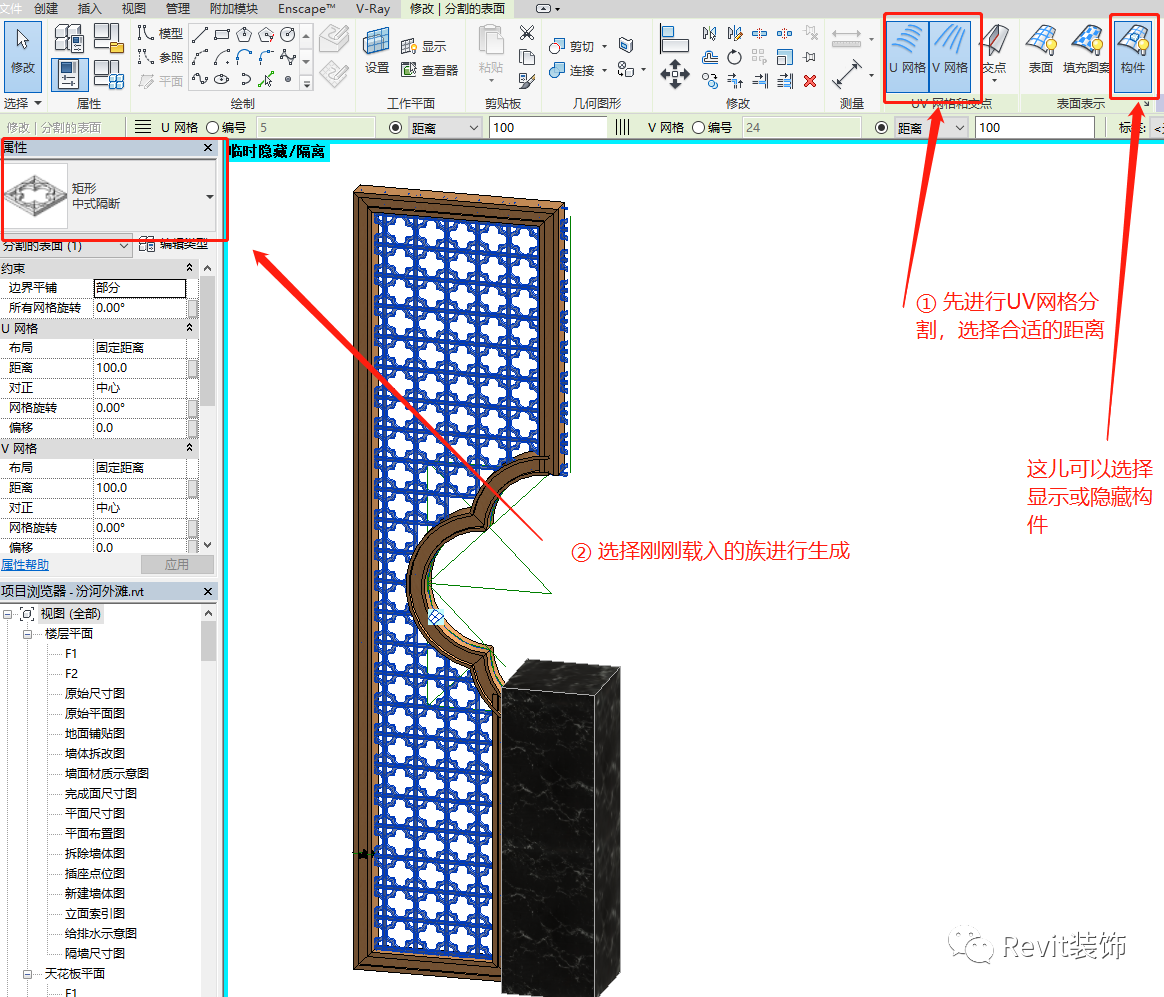Open the 管理 ribbon tab

pyautogui.click(x=177, y=8)
